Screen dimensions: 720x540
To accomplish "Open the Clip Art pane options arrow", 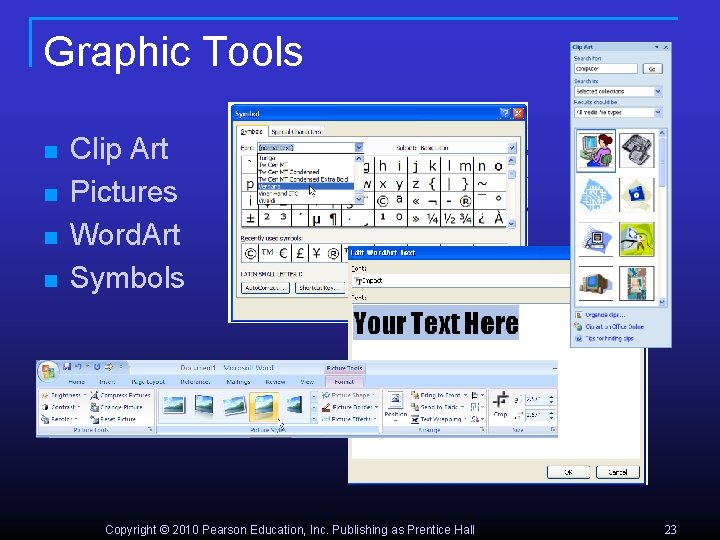I will (x=657, y=47).
